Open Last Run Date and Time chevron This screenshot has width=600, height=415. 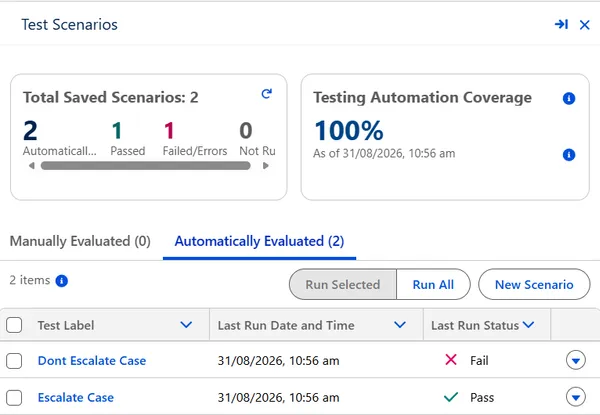click(x=400, y=325)
